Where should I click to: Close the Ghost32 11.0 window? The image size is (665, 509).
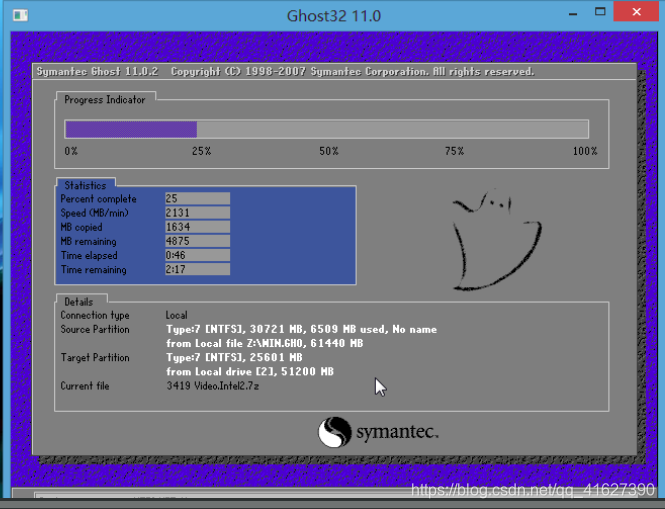tap(636, 11)
